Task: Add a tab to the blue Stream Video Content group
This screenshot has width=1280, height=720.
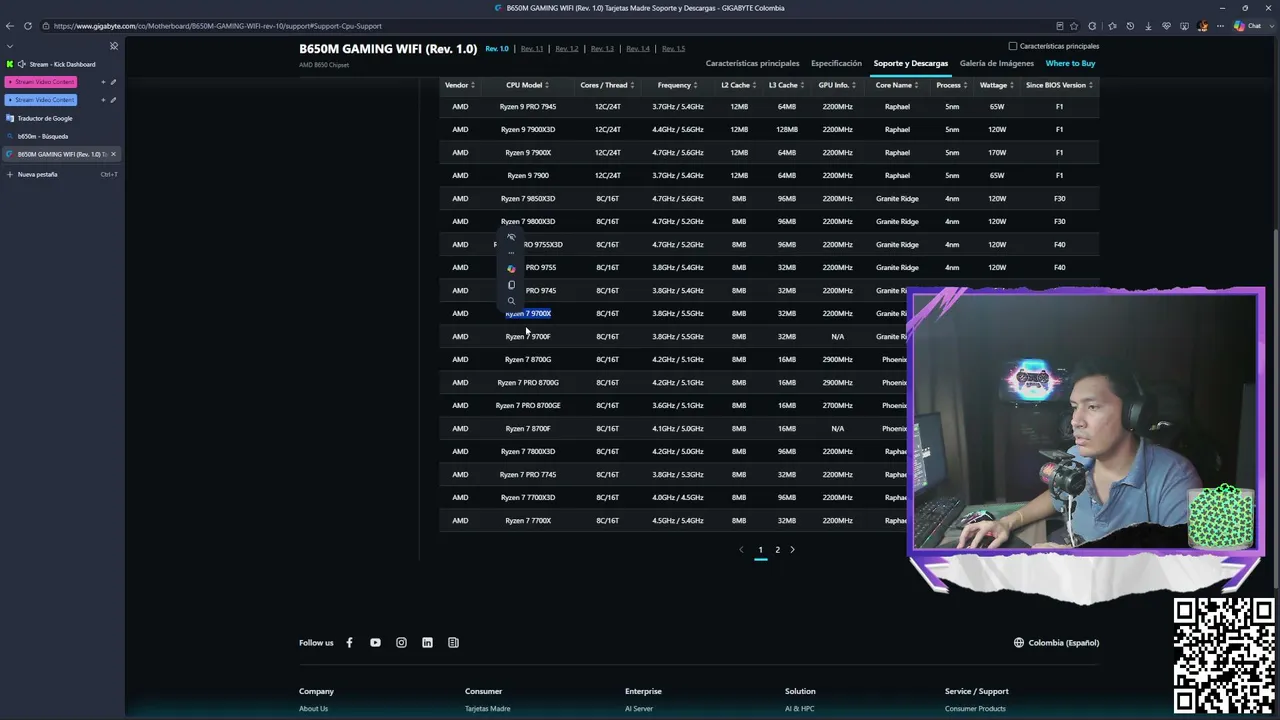Action: (103, 100)
